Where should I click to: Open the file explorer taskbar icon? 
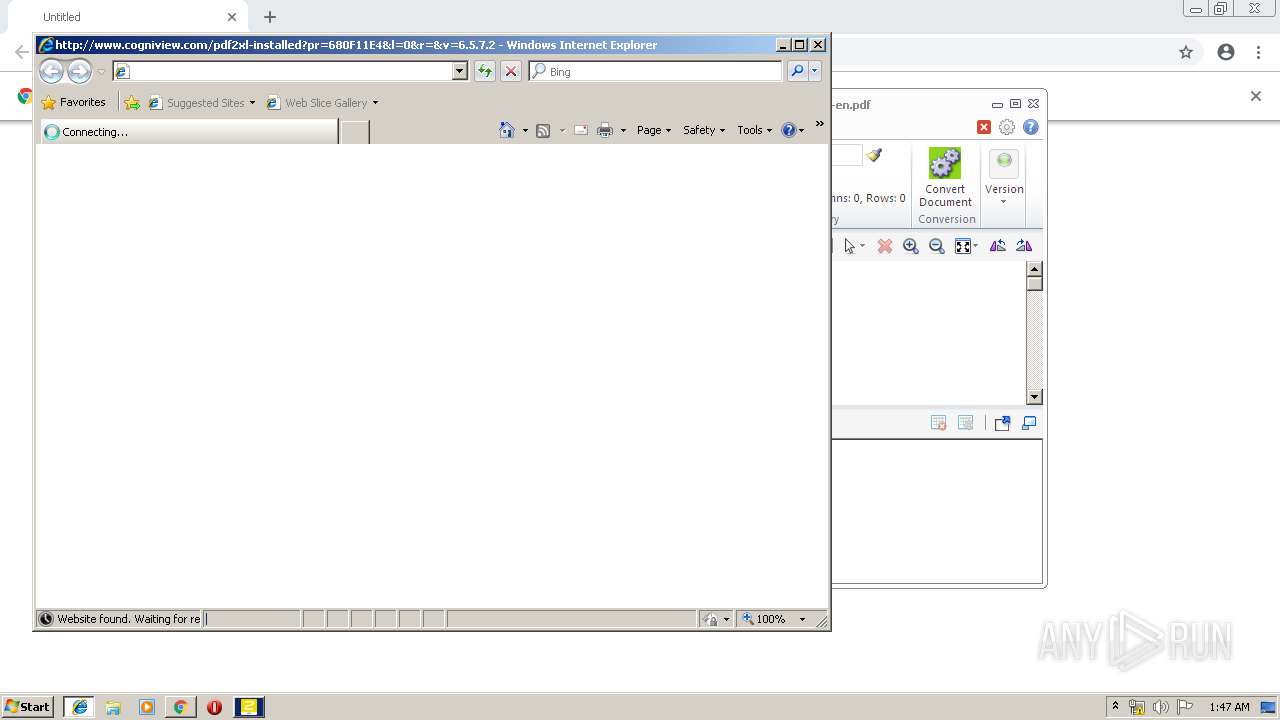113,707
